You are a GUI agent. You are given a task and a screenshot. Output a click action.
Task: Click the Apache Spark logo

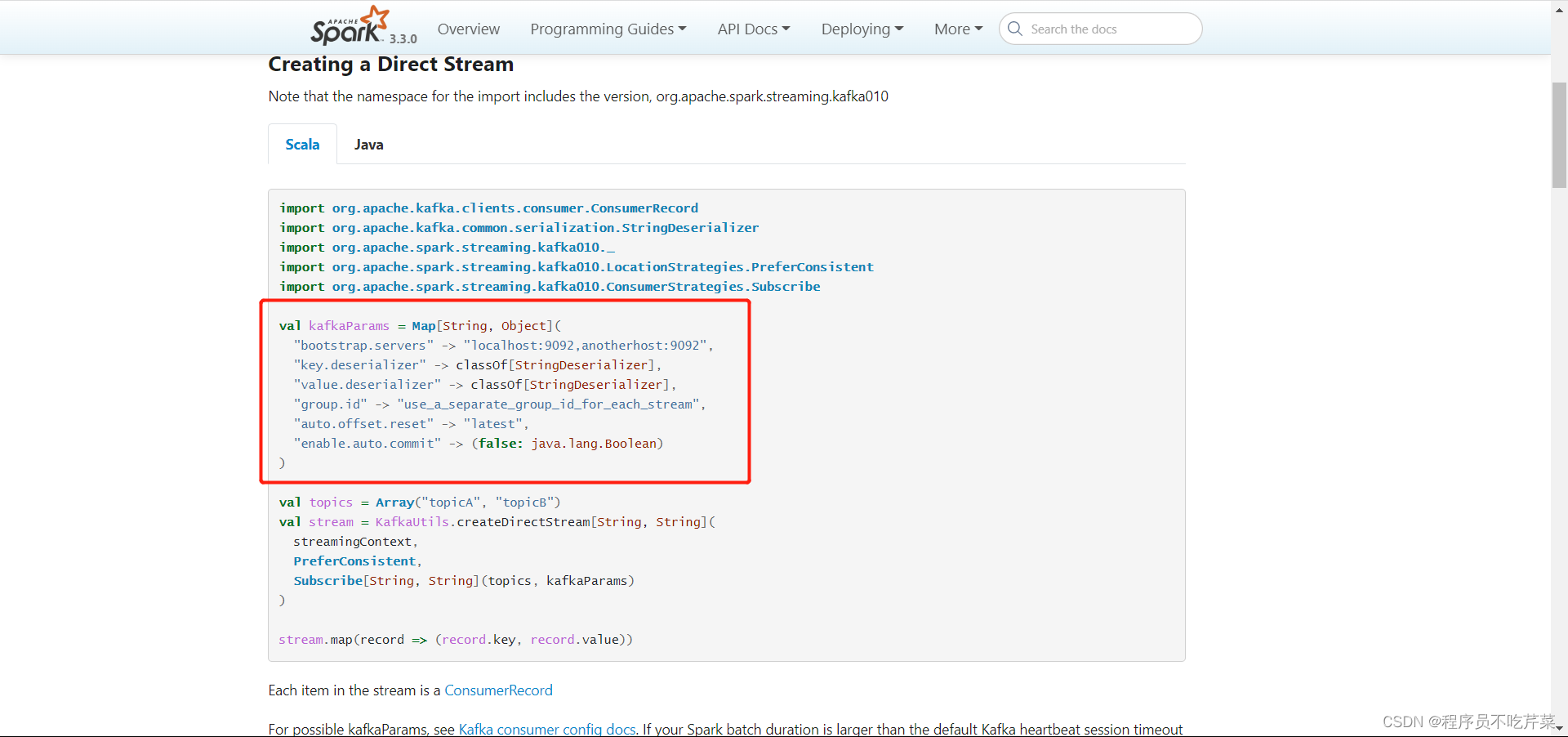click(x=349, y=25)
